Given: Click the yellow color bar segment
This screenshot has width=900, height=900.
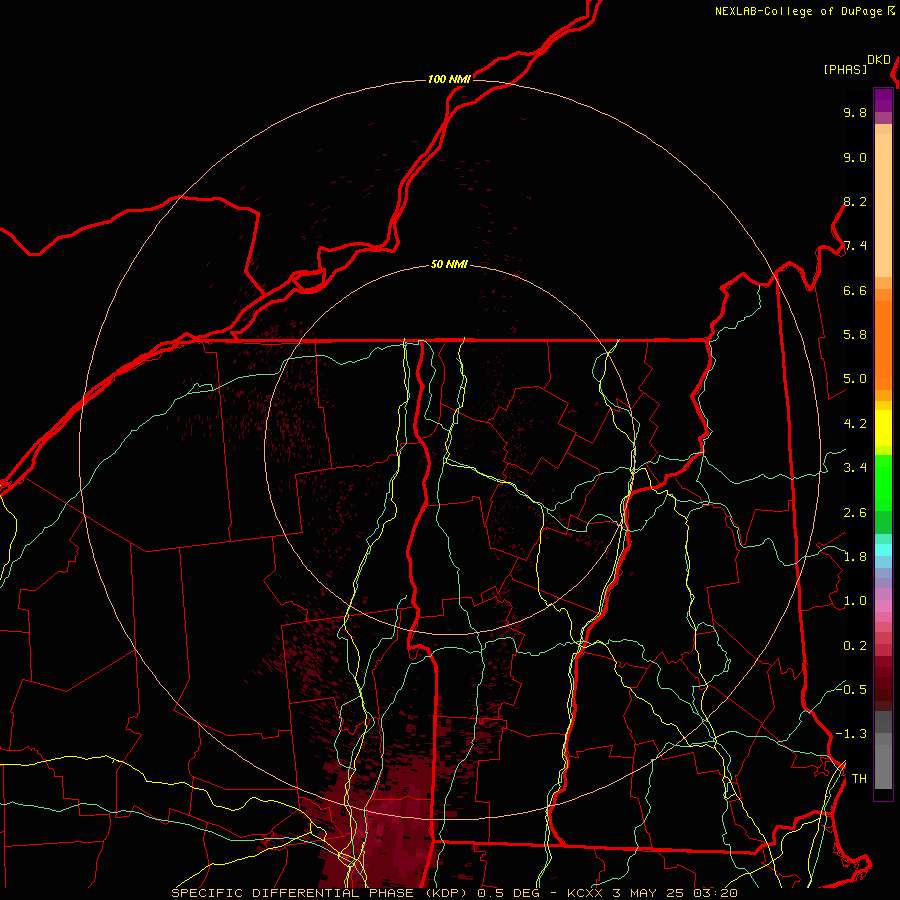Looking at the screenshot, I should click(x=883, y=428).
